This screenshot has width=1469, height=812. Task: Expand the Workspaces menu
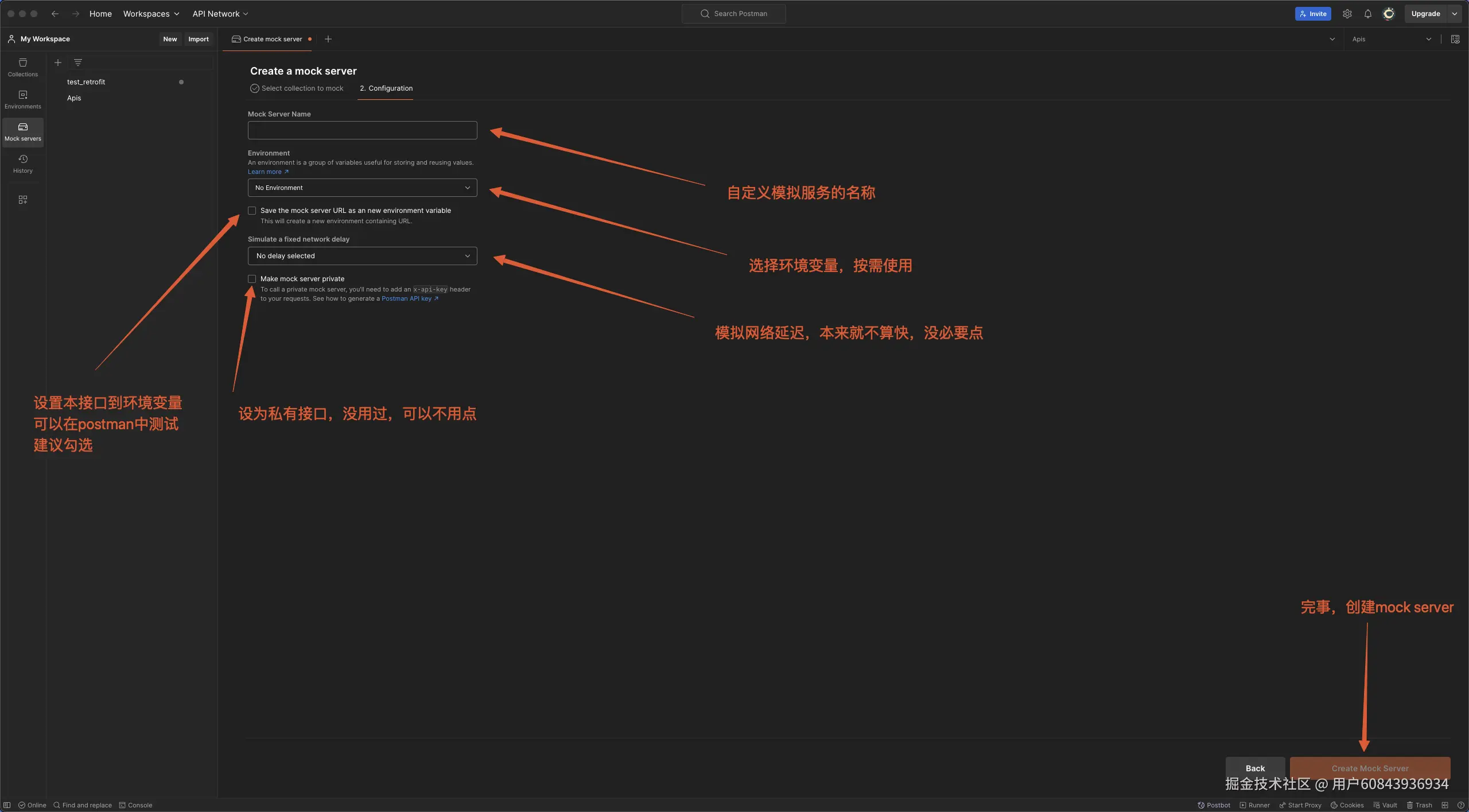(x=151, y=14)
